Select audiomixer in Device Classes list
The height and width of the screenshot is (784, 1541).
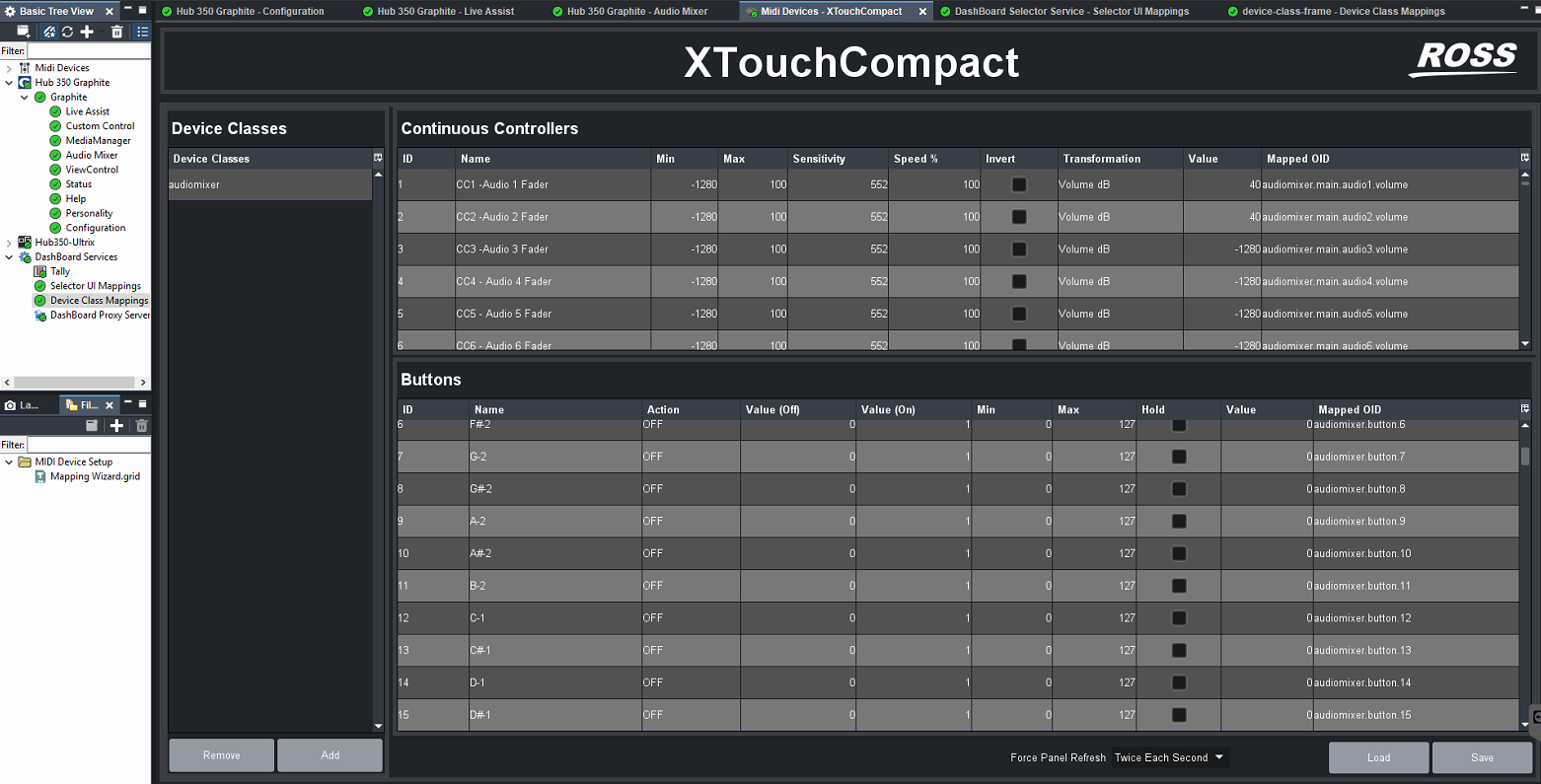coord(269,184)
